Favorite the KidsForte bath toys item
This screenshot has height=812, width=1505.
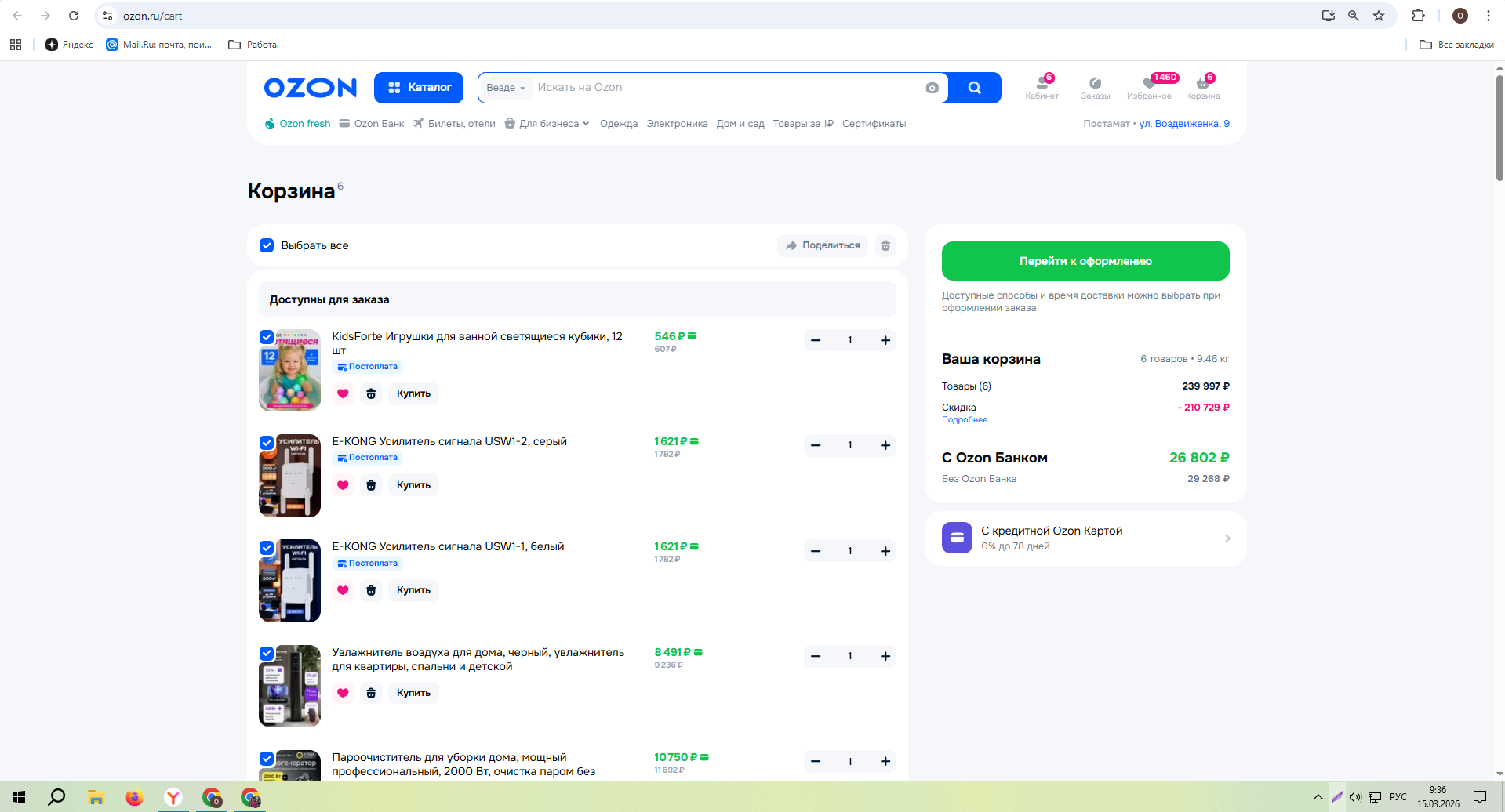[x=343, y=393]
